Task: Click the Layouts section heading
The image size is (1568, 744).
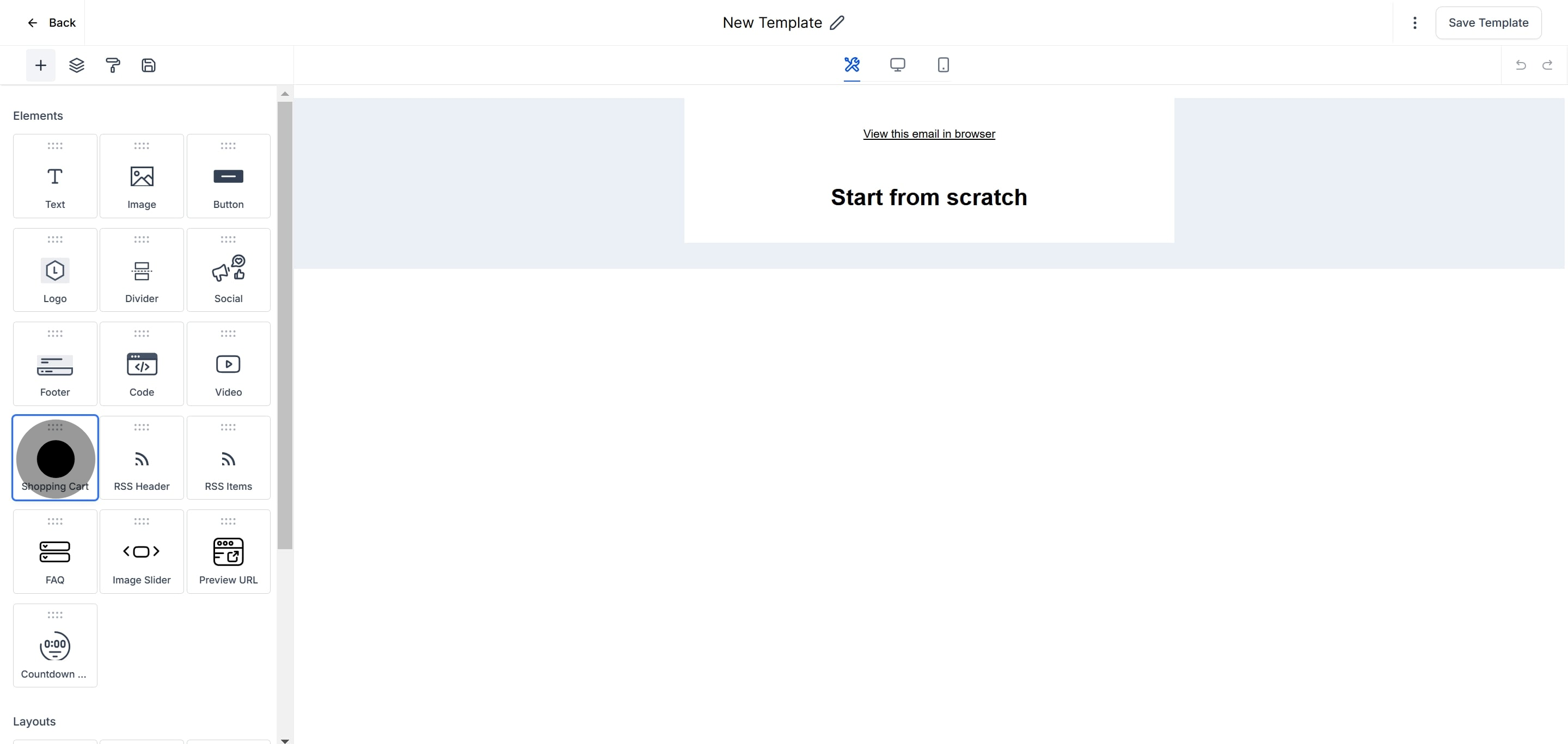Action: tap(34, 722)
